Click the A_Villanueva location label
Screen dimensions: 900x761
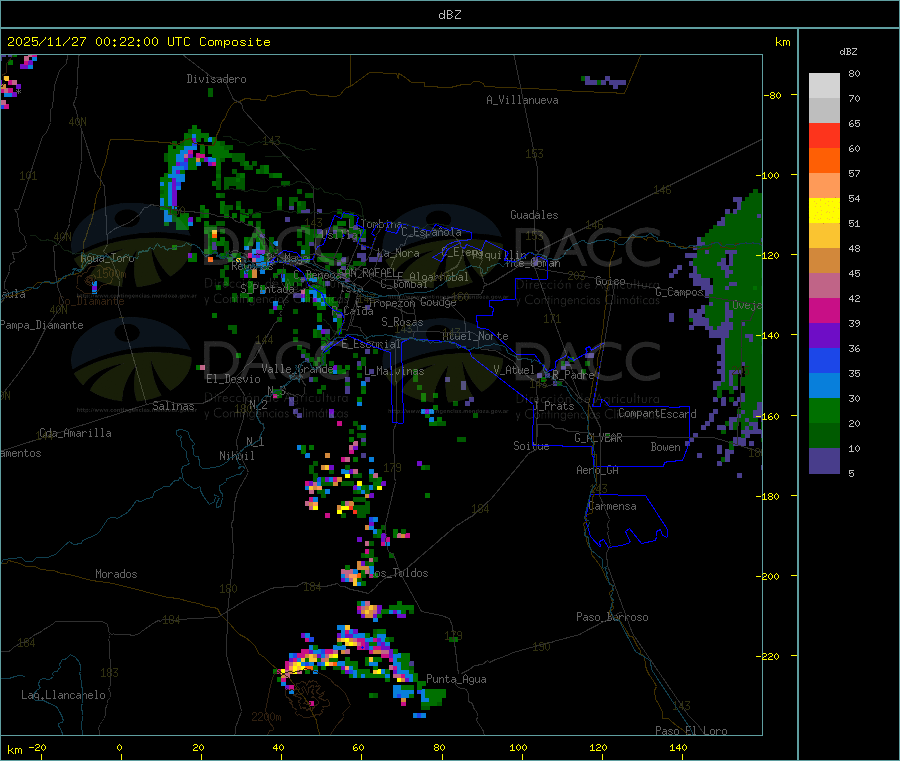[522, 100]
